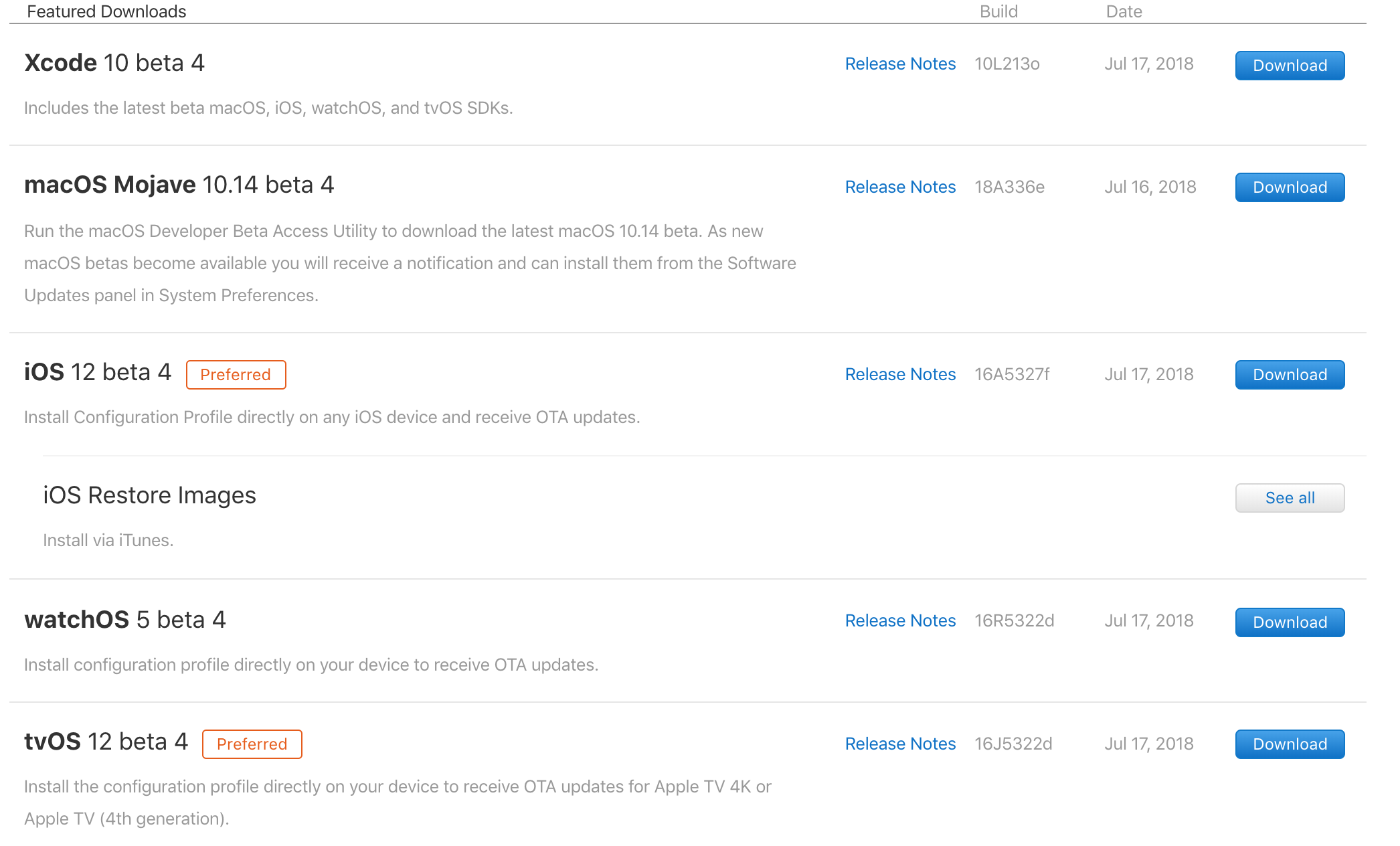Download tvOS 12 beta 4
This screenshot has height=846, width=1400.
1290,744
